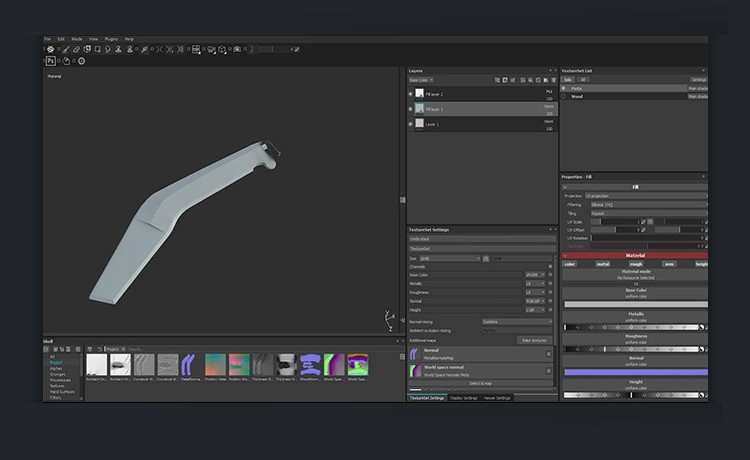Add a fill layer from Layers toolbar

[x=530, y=80]
